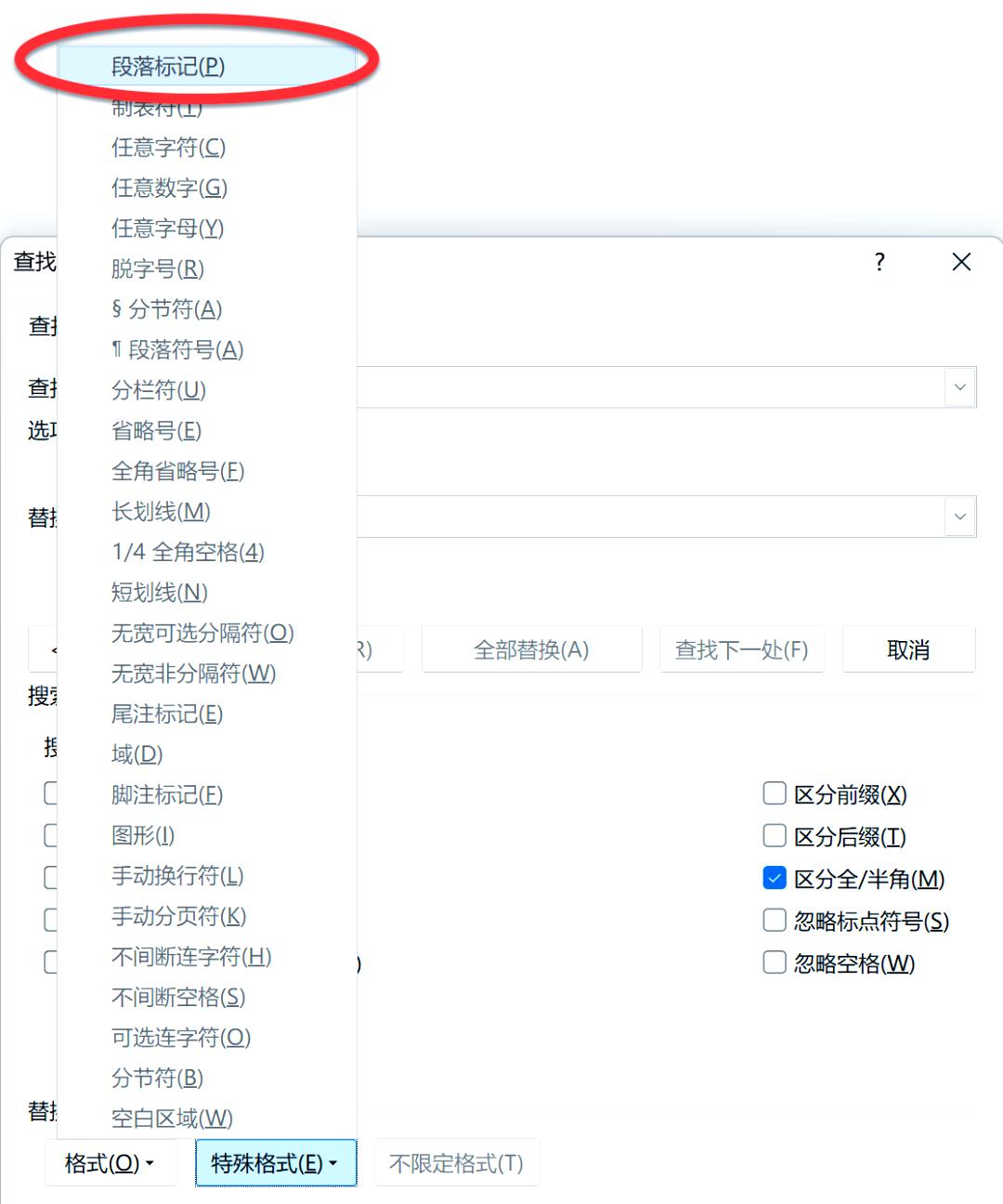Click the 查找下一处 button
Screen dimensions: 1003x1204
741,649
